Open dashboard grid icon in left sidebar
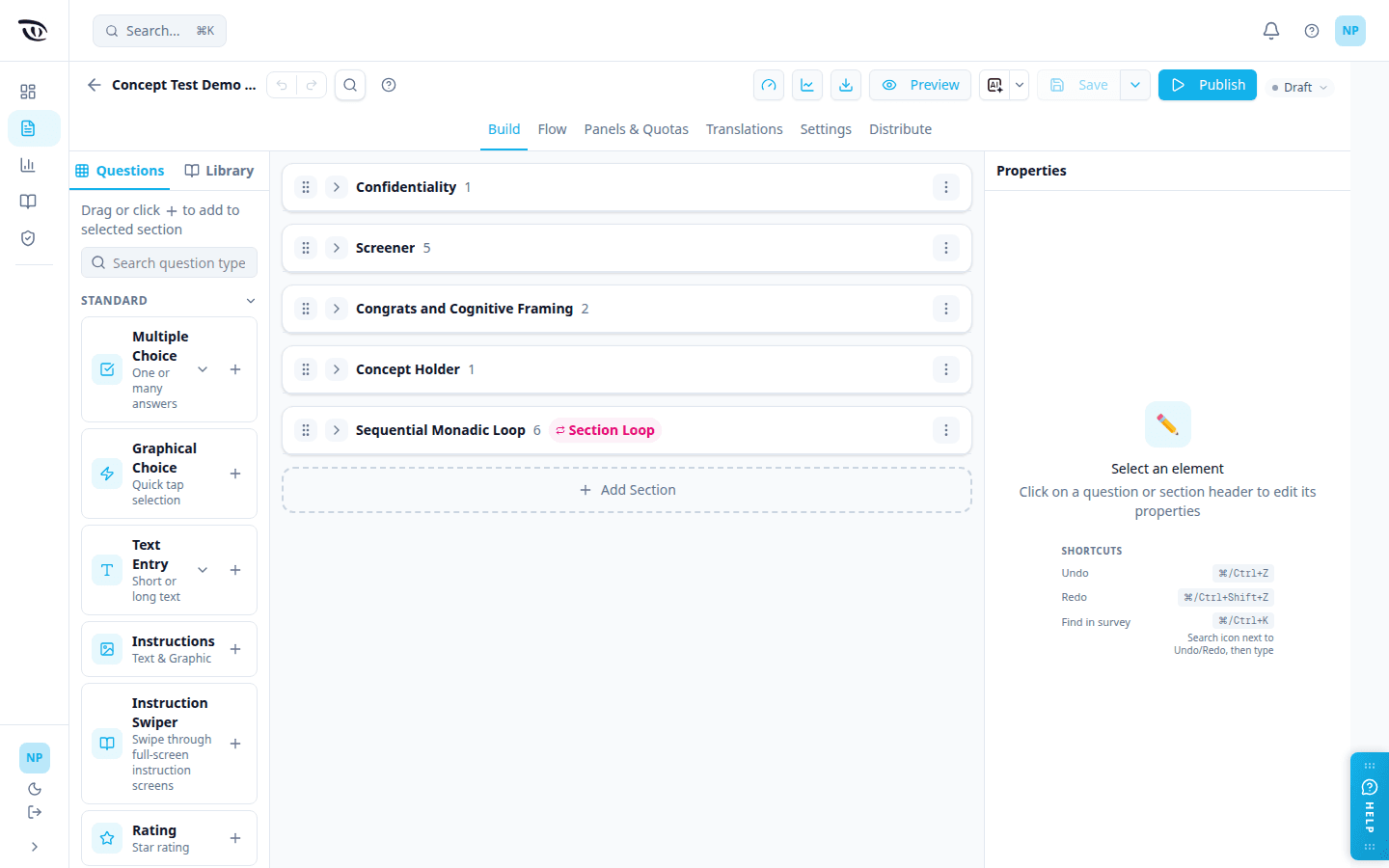The width and height of the screenshot is (1389, 868). coord(28,92)
